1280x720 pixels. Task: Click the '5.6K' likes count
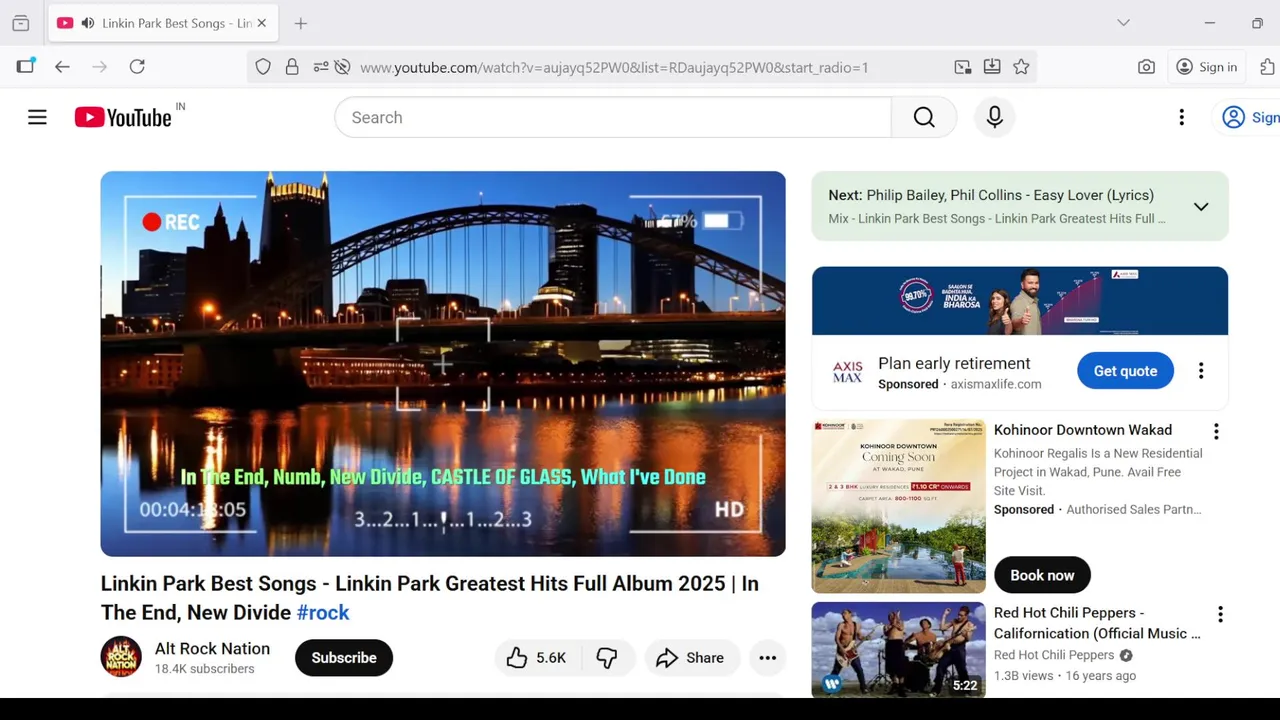551,658
